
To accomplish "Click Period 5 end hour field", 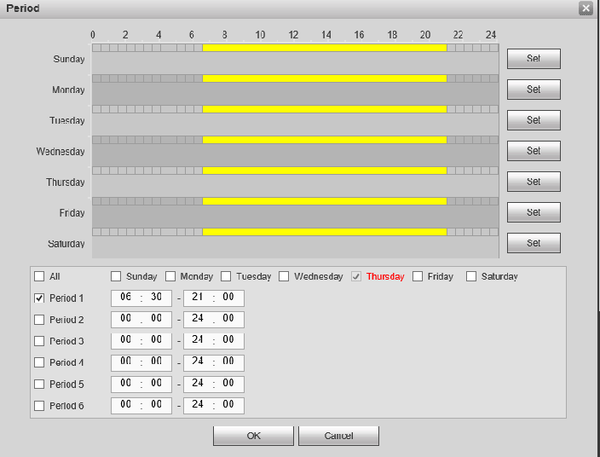I will click(197, 383).
